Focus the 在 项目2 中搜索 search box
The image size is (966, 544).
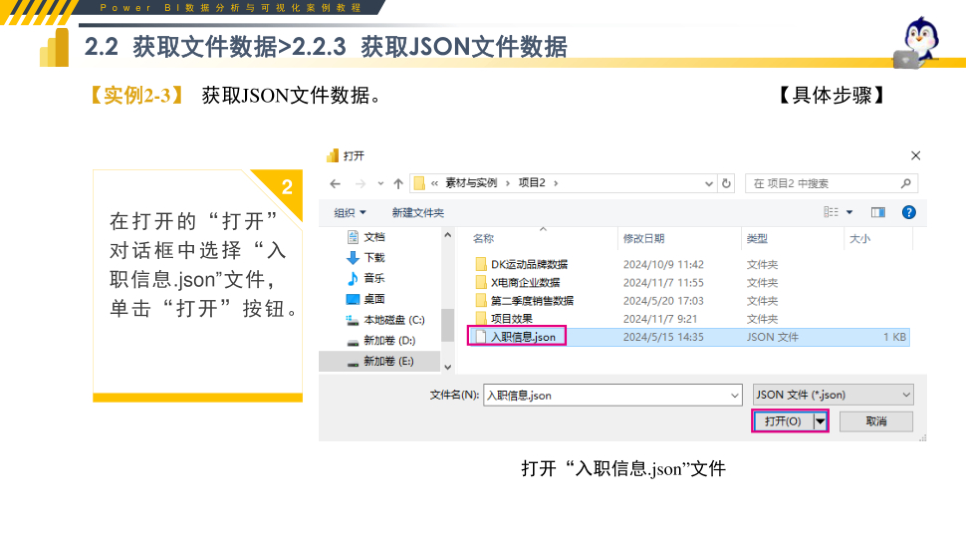tap(832, 184)
